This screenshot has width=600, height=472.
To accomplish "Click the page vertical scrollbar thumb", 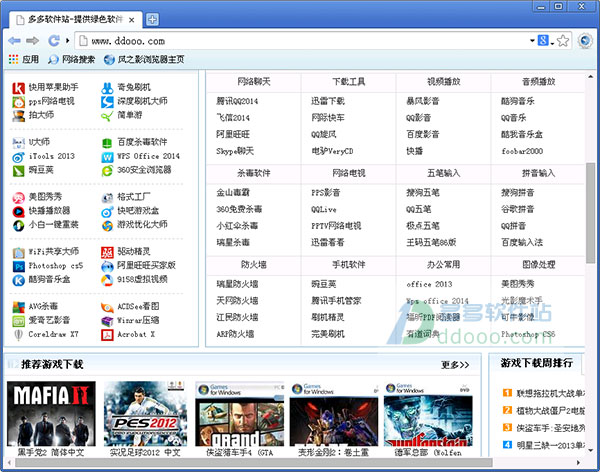I will point(590,212).
